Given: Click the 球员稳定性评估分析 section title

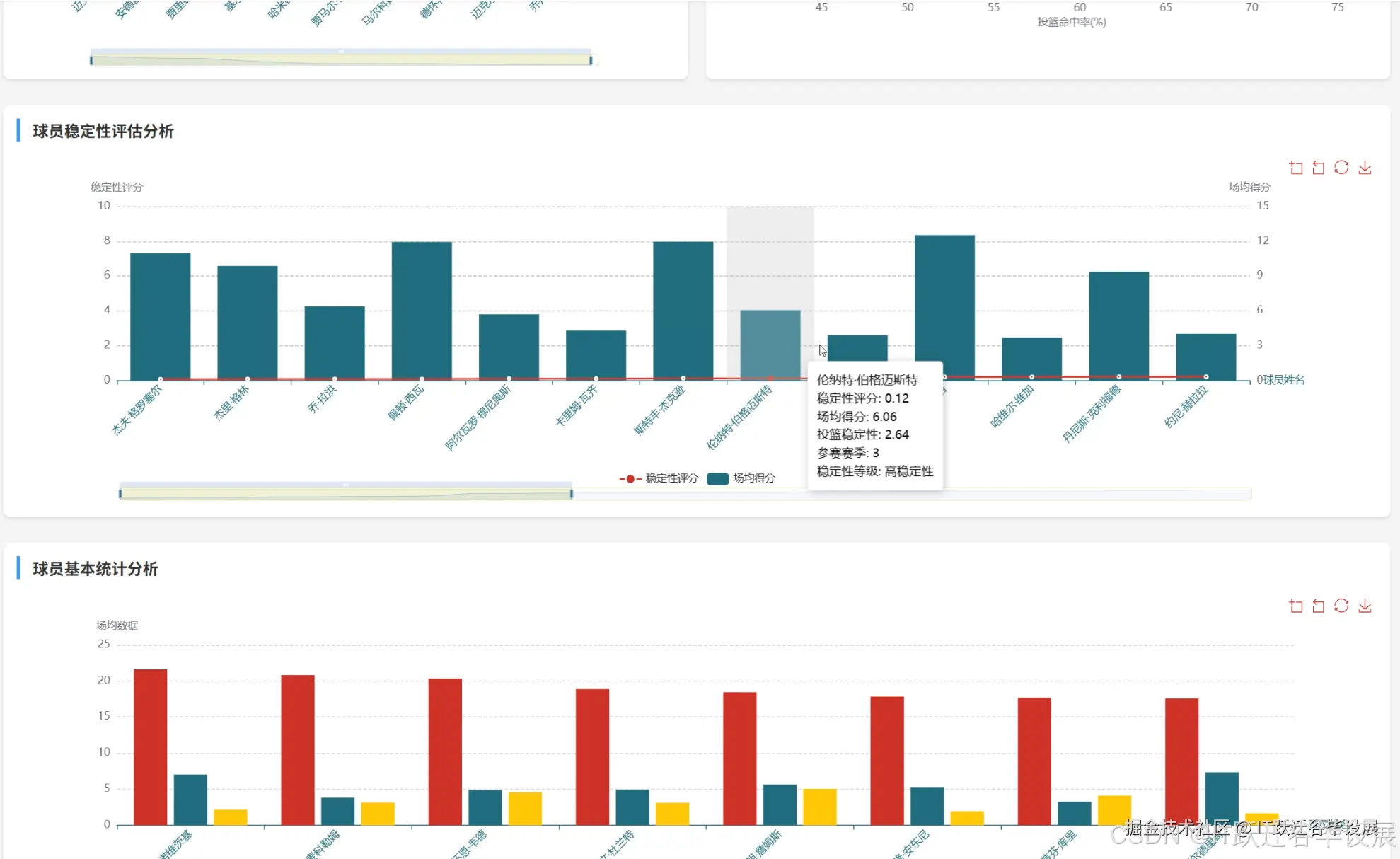Looking at the screenshot, I should (x=103, y=131).
